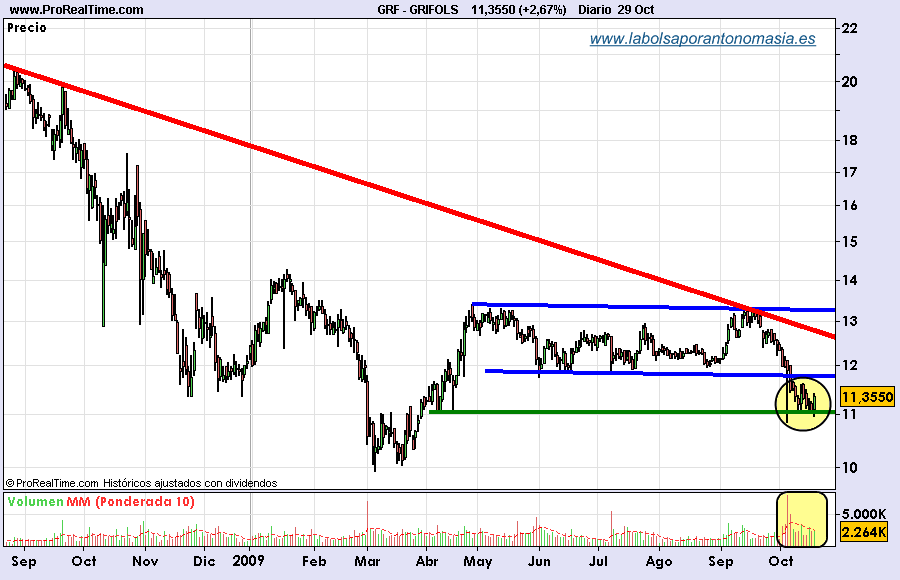This screenshot has height=580, width=900.
Task: Click the 10 price axis label
Action: [x=849, y=467]
